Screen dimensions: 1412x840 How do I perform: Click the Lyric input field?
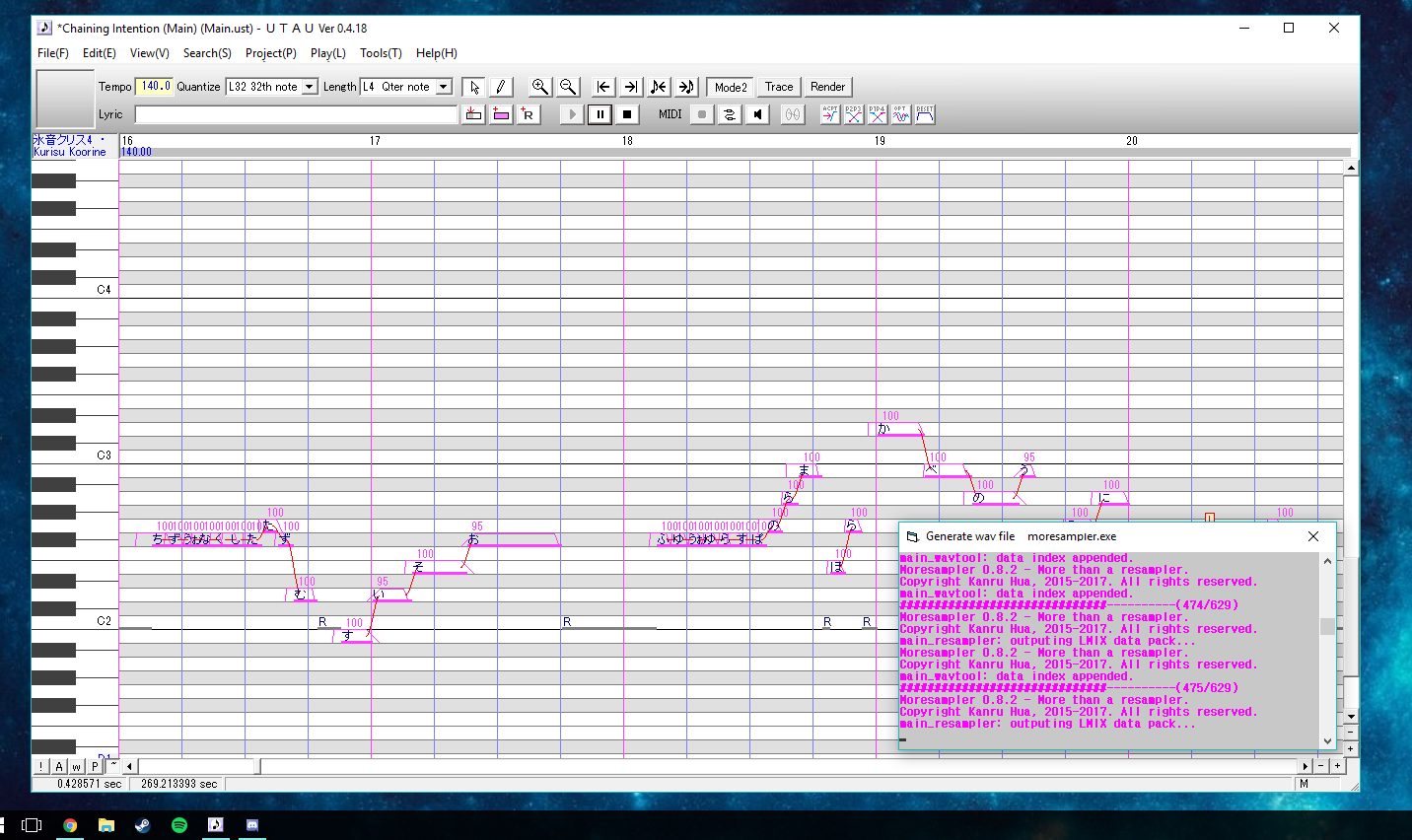click(x=297, y=114)
